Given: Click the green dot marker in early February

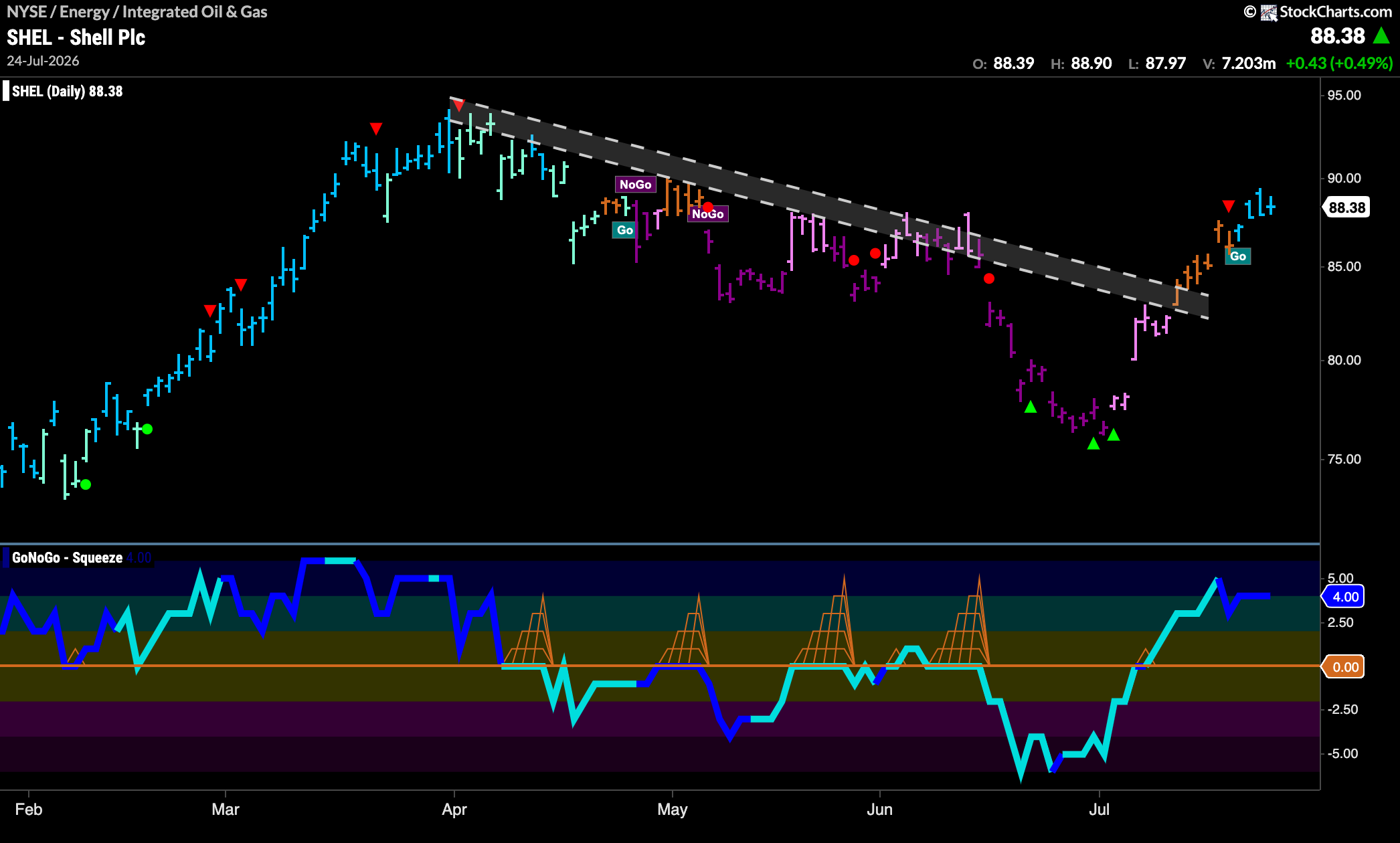Looking at the screenshot, I should tap(86, 484).
